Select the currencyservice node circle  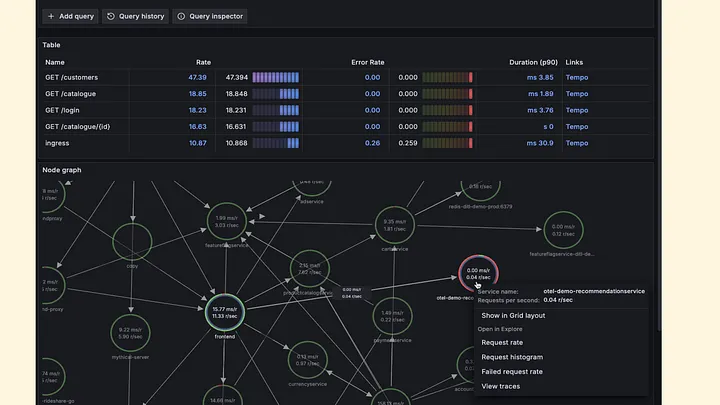pyautogui.click(x=308, y=360)
